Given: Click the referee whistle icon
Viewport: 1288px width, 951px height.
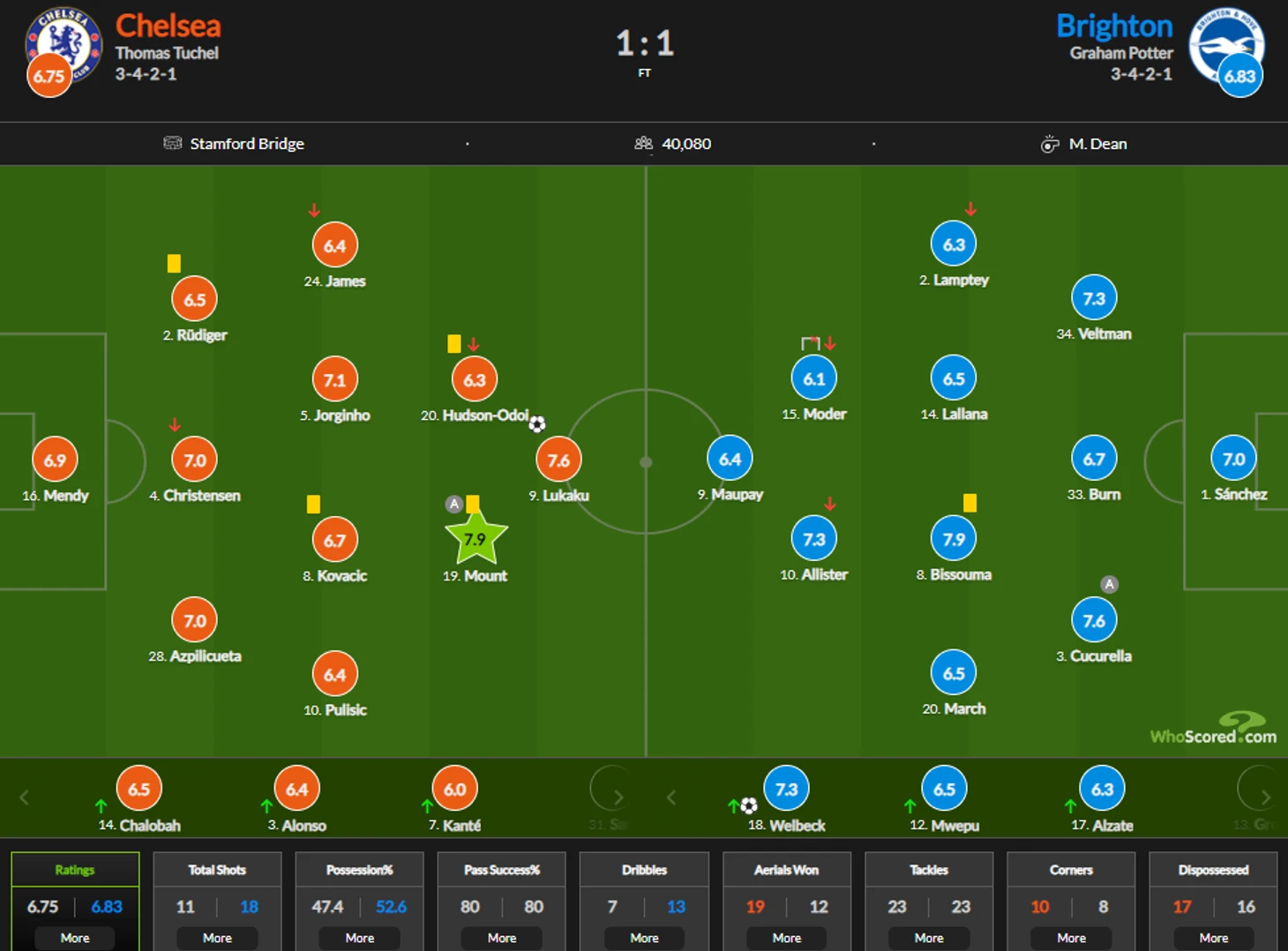Looking at the screenshot, I should [1049, 144].
